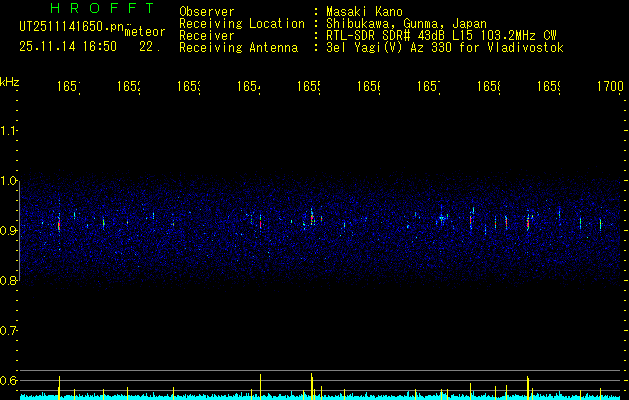Click the 0.7 frequency axis label
Screen dimensions: 629x400
8,330
